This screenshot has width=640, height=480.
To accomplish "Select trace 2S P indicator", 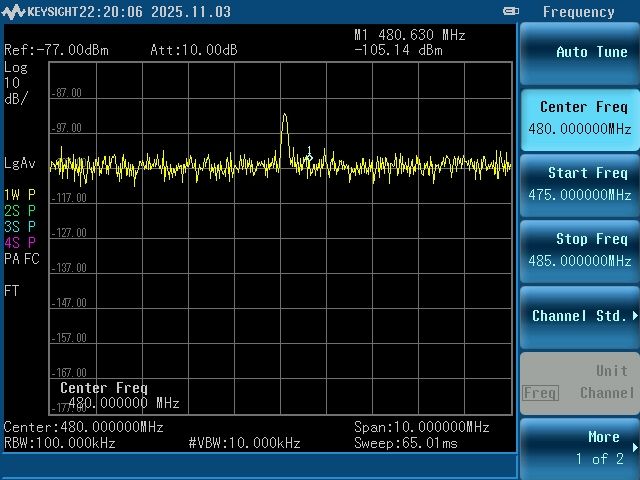I will (20, 211).
